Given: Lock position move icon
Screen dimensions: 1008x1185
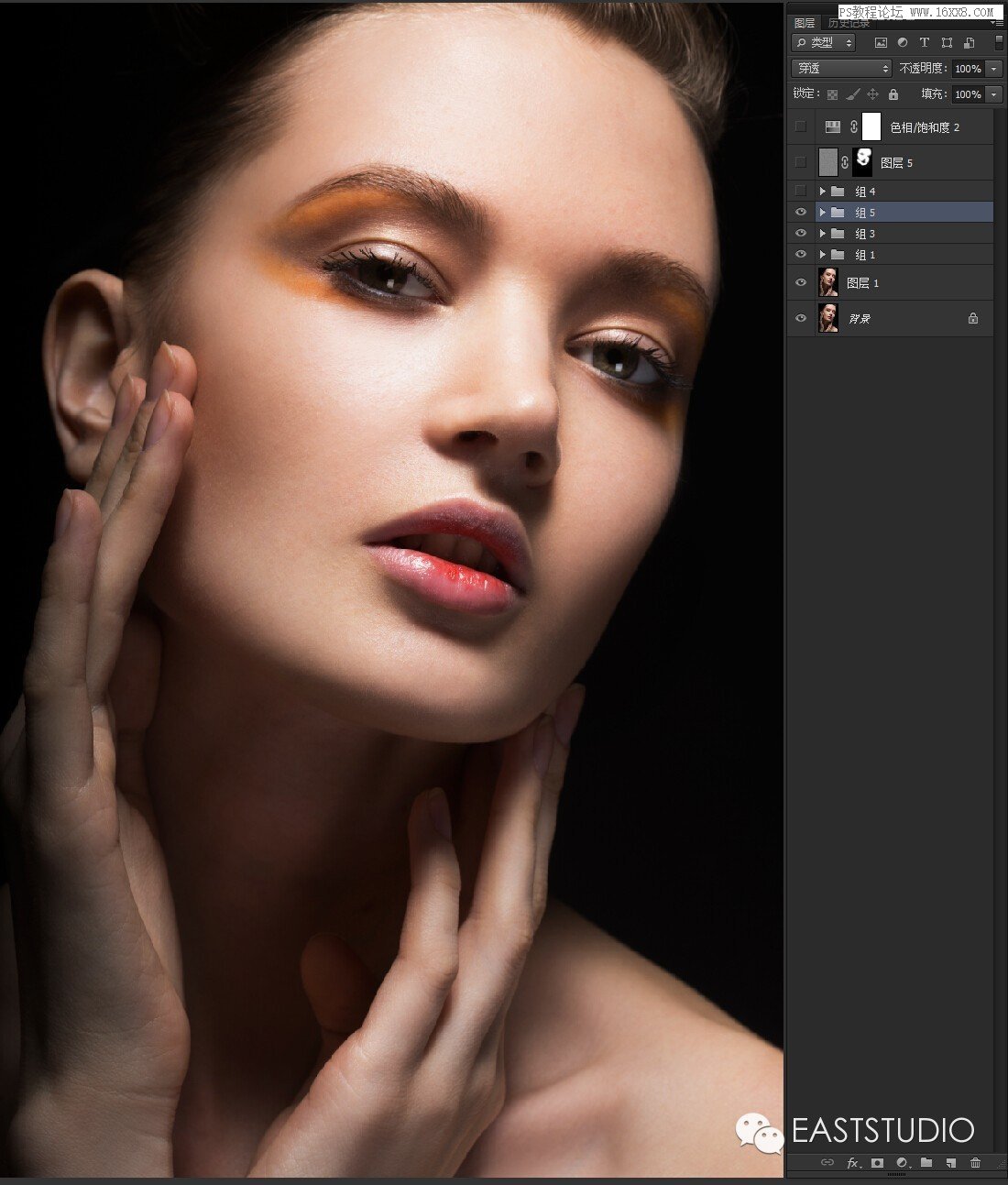Looking at the screenshot, I should (872, 94).
